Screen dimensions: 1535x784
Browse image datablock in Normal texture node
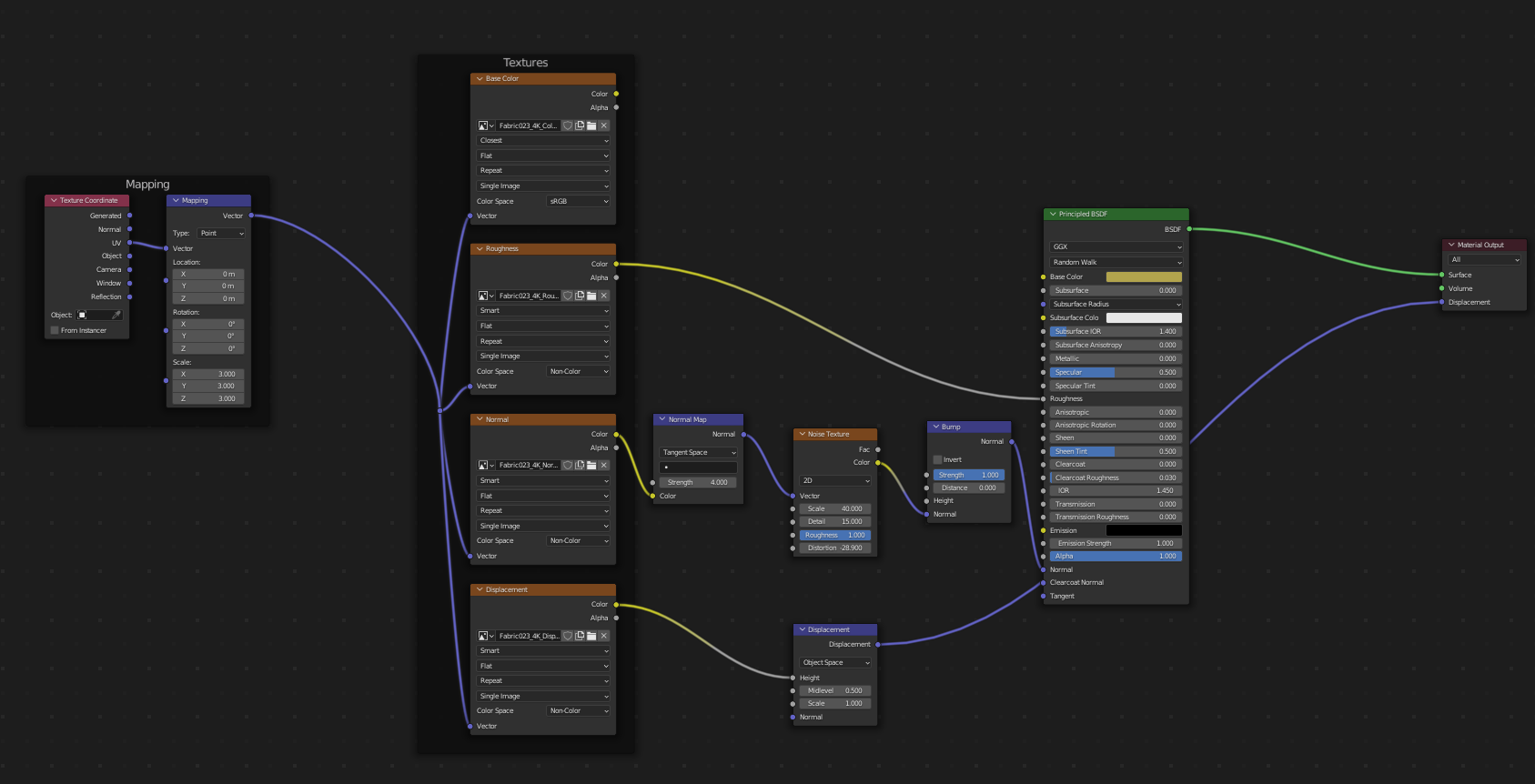pos(486,465)
